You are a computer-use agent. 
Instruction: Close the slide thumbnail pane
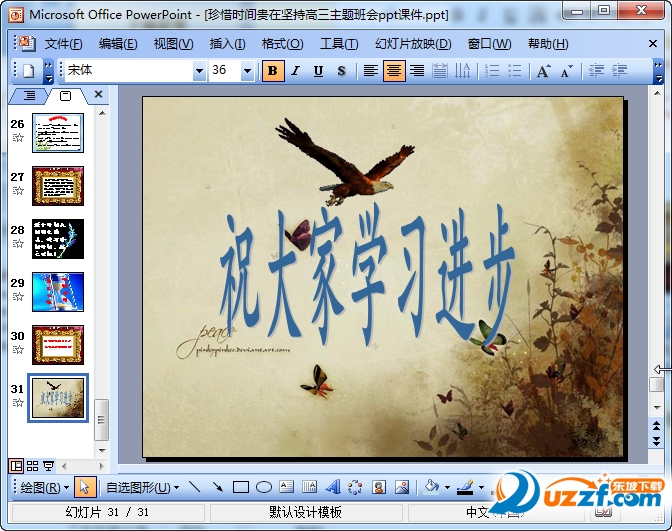(x=99, y=94)
